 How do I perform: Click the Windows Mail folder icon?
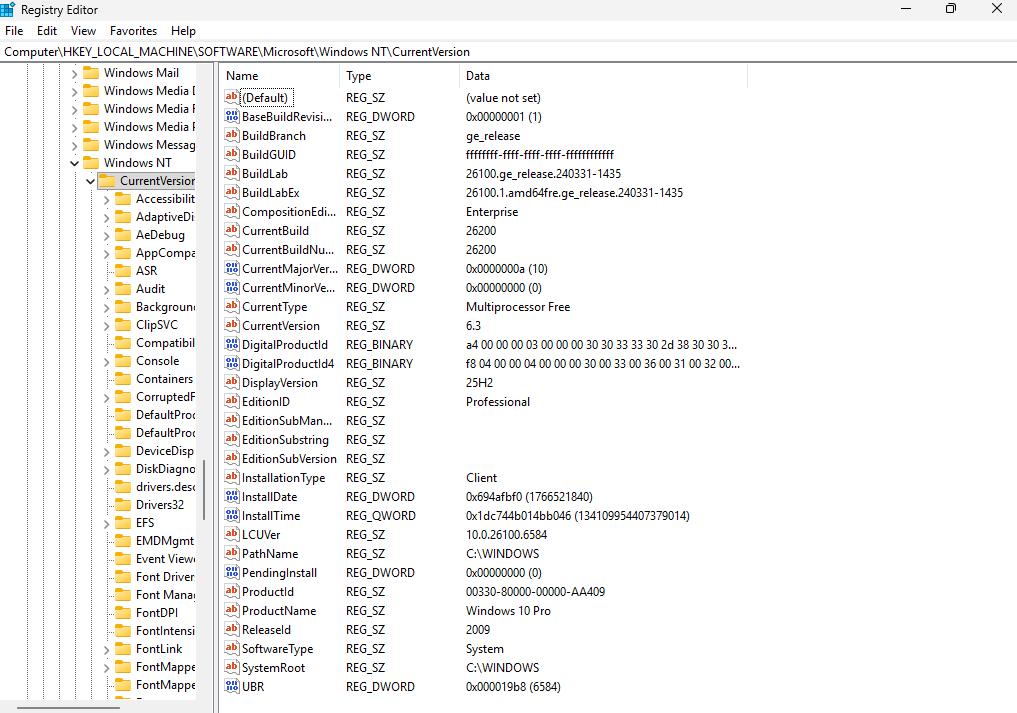tap(91, 73)
